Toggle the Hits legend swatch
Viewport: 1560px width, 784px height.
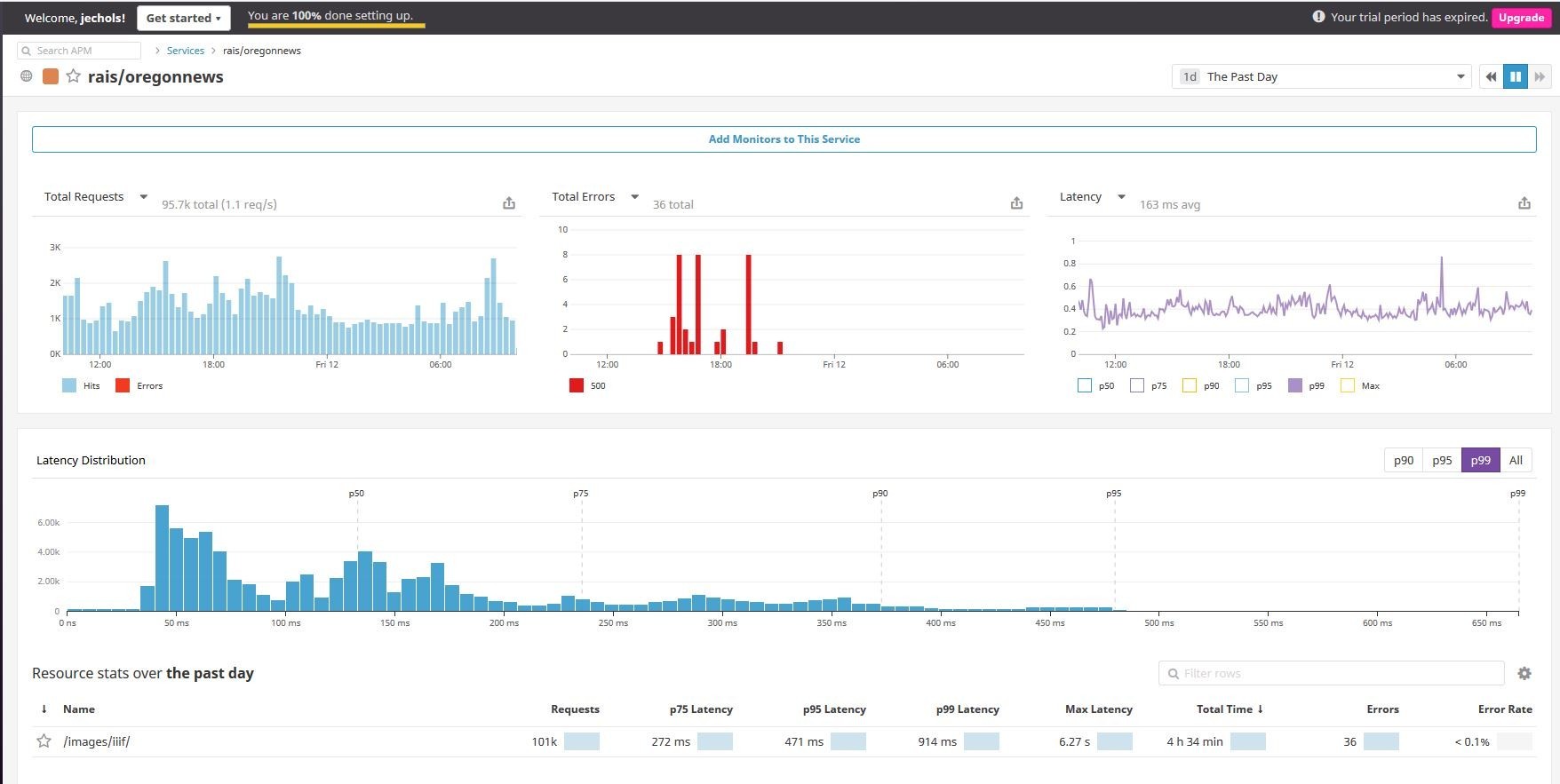(69, 385)
